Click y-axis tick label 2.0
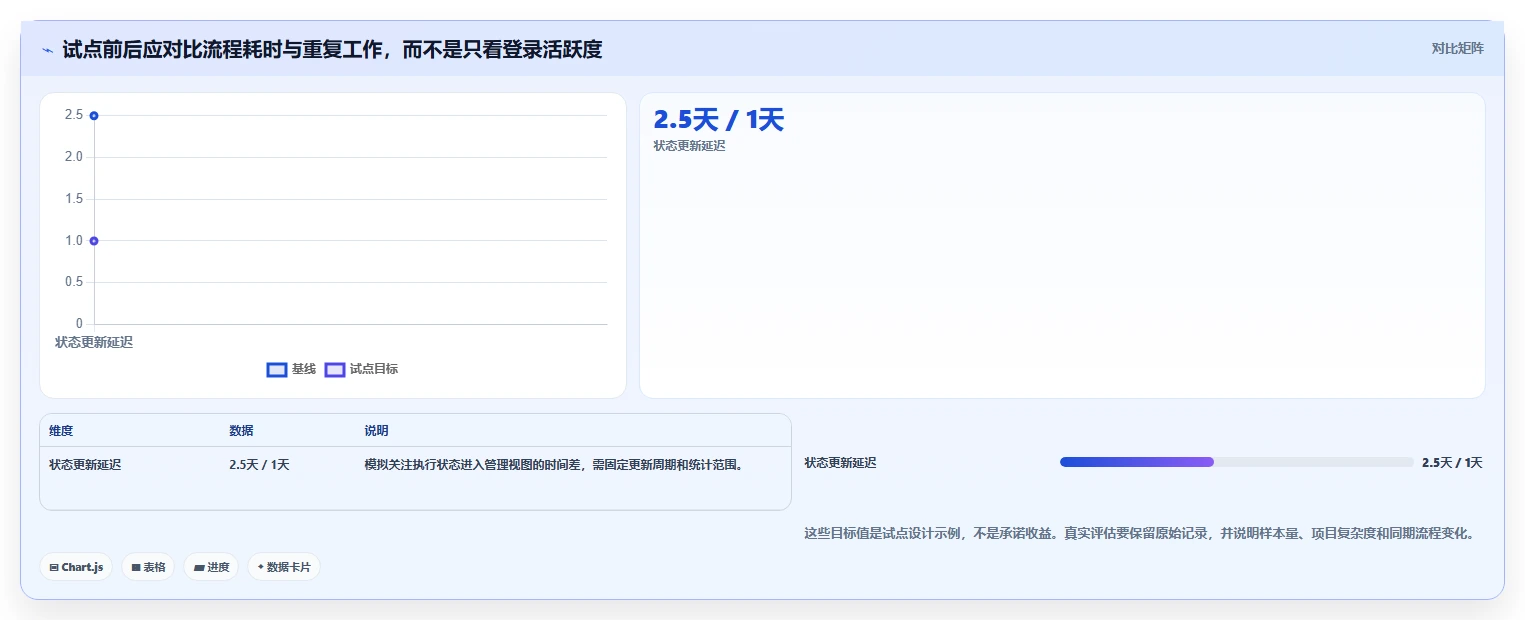 point(74,157)
